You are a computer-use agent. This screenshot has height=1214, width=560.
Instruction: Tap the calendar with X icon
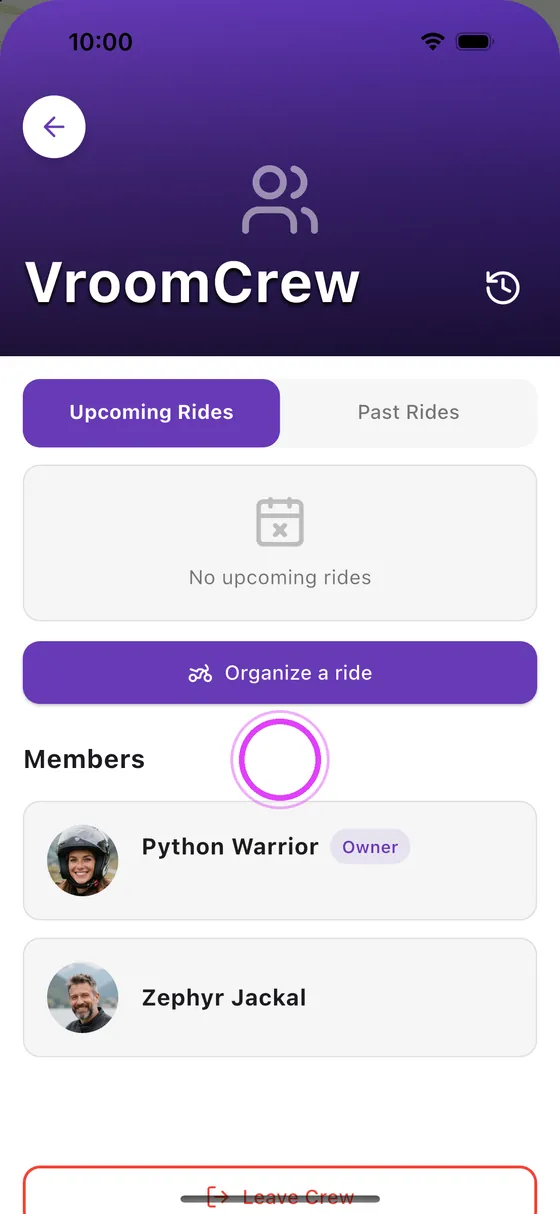pyautogui.click(x=280, y=521)
